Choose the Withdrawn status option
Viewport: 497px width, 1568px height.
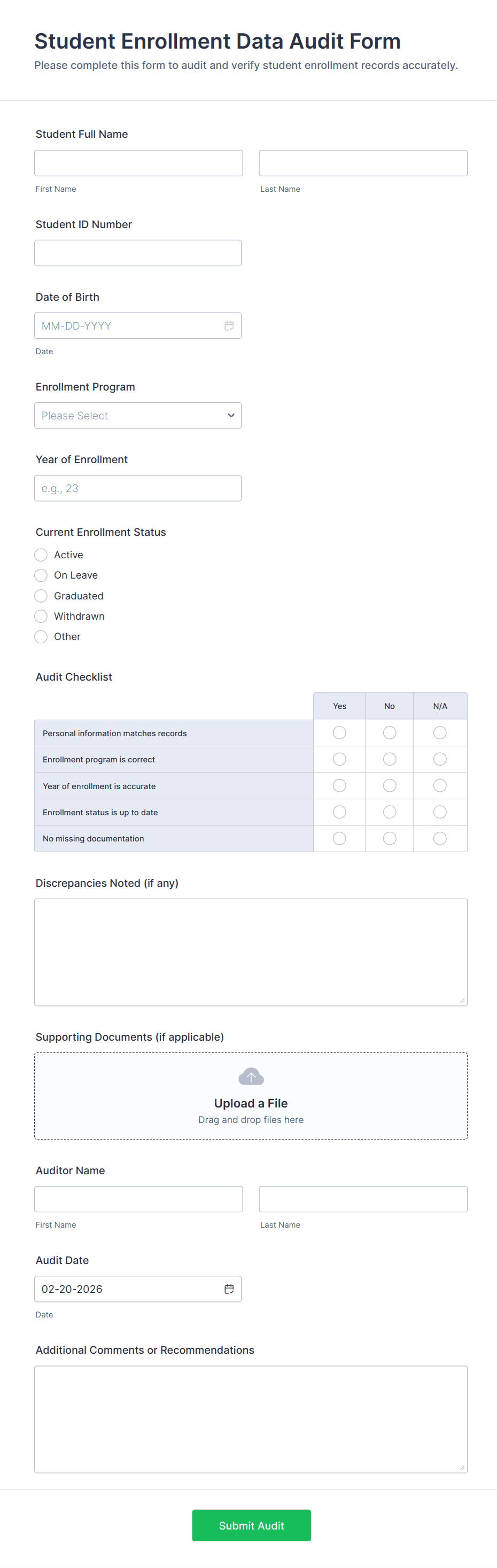click(x=41, y=616)
